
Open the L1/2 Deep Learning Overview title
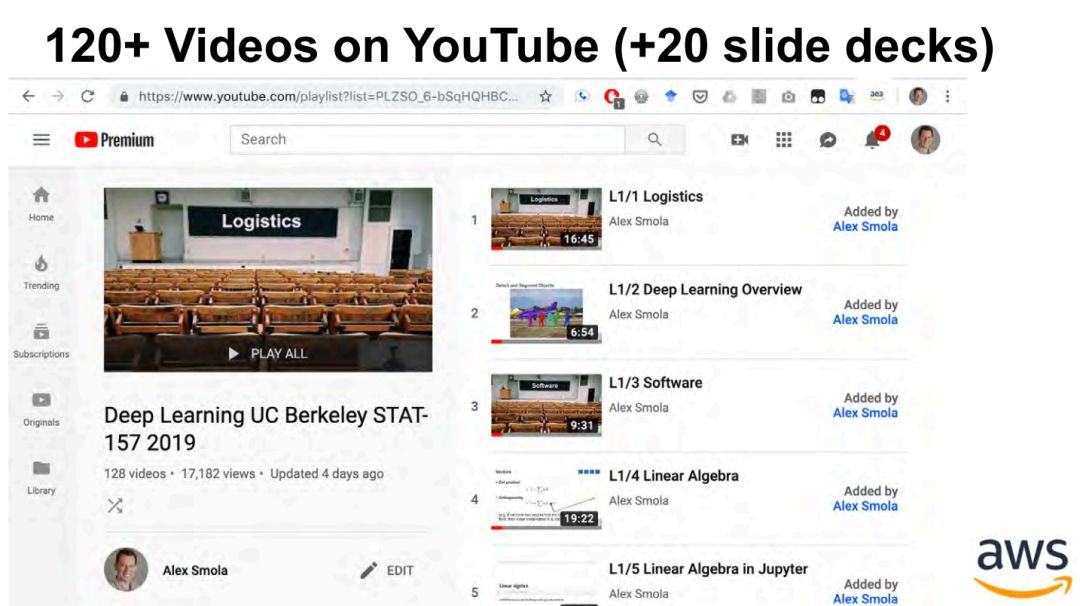(x=705, y=290)
